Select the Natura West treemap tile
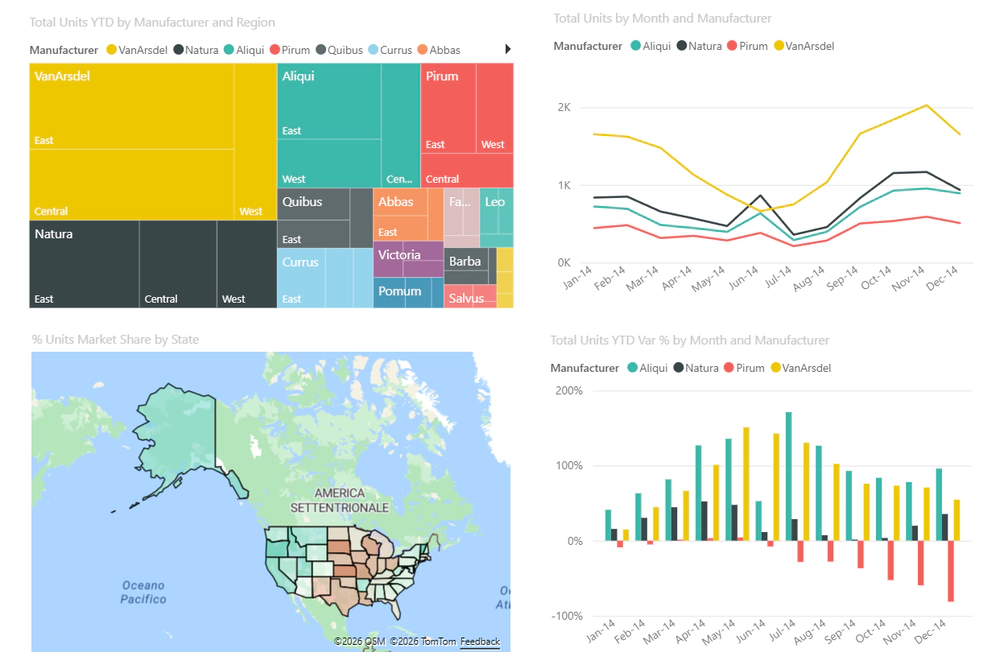The image size is (1000, 656). point(247,265)
